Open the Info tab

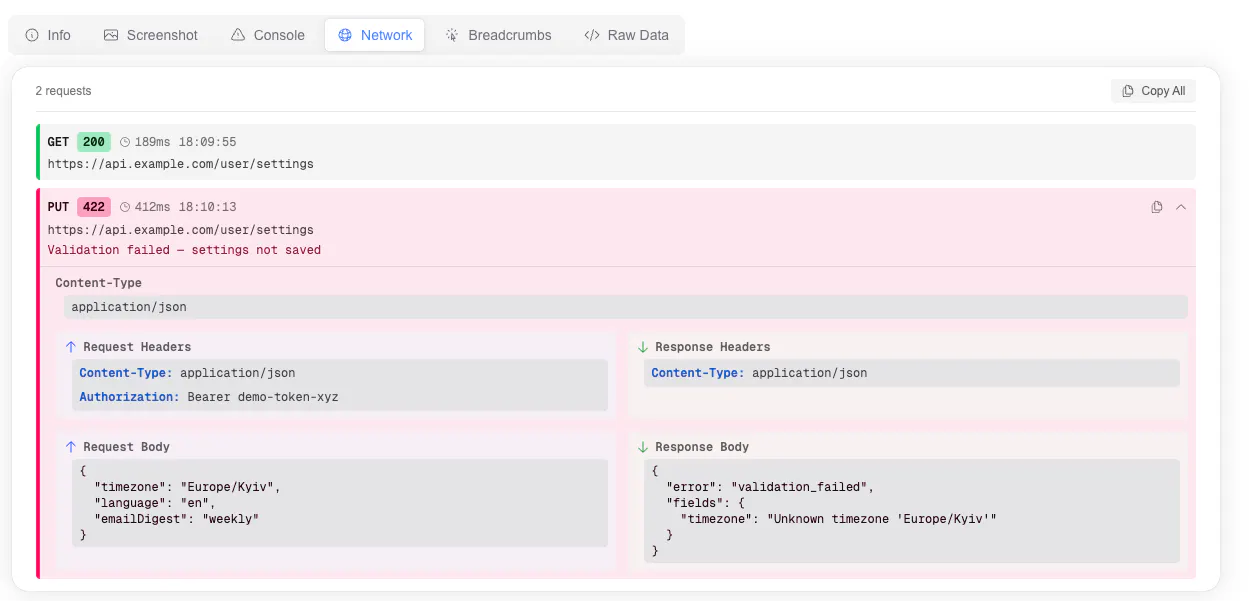[x=48, y=35]
